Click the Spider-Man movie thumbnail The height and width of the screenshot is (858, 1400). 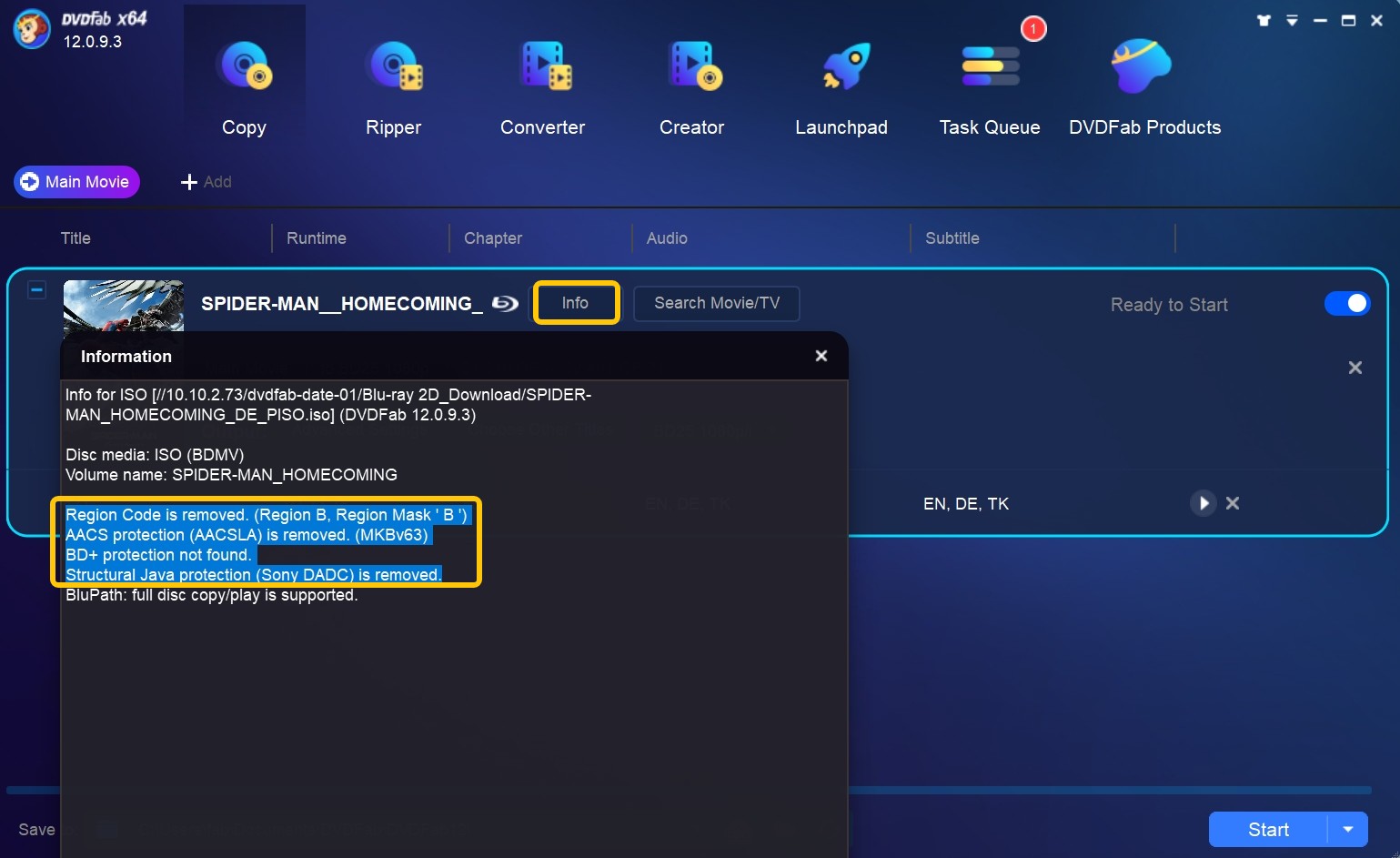pyautogui.click(x=124, y=305)
